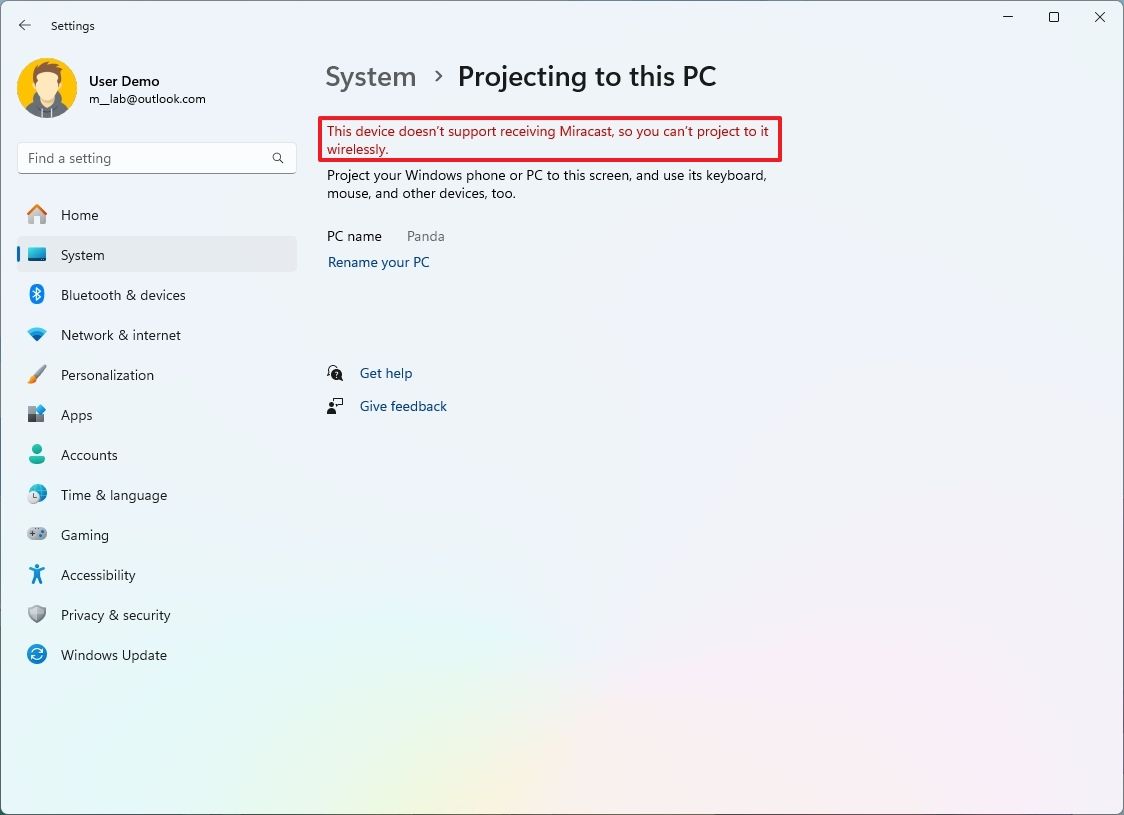Go back using the back arrow

(25, 26)
